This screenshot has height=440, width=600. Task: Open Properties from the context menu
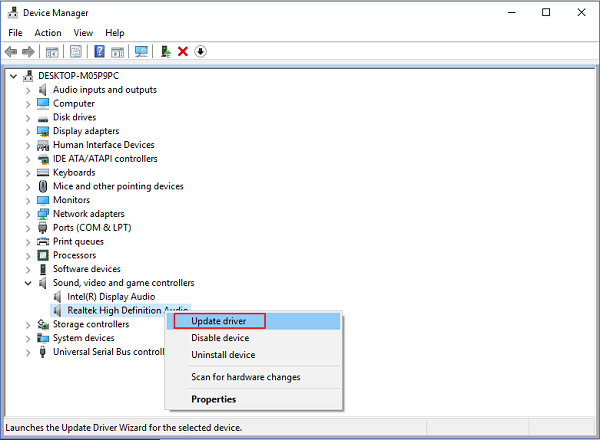[214, 400]
